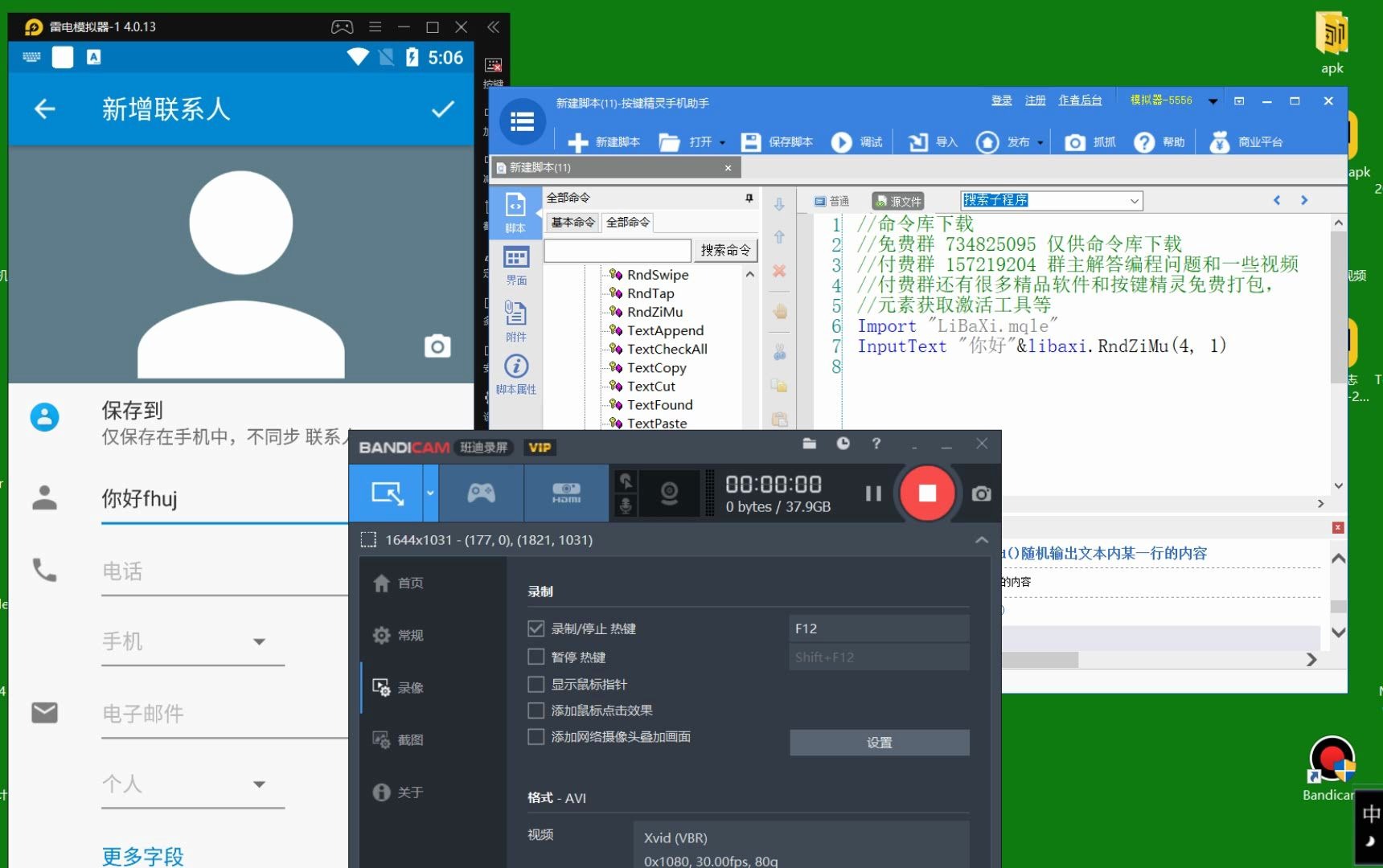Confirm saving the new contact with checkmark
Image resolution: width=1383 pixels, height=868 pixels.
click(443, 108)
